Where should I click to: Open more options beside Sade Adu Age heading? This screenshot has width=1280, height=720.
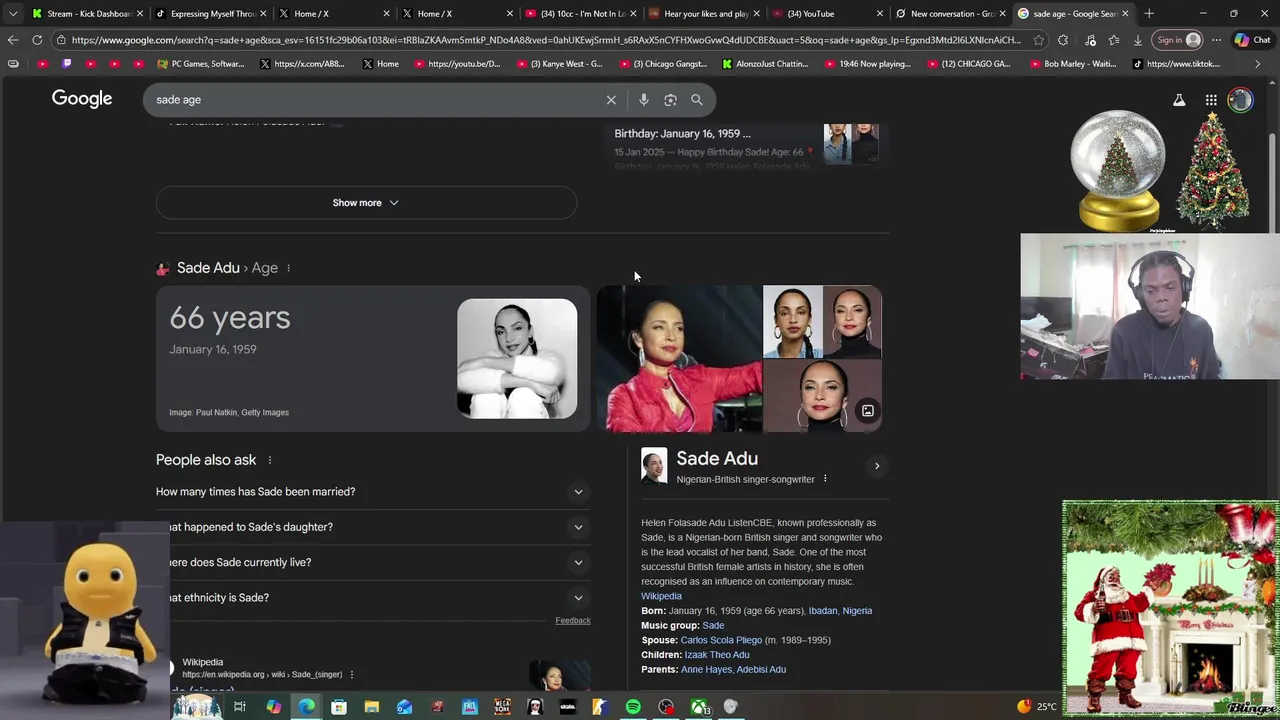pos(288,268)
